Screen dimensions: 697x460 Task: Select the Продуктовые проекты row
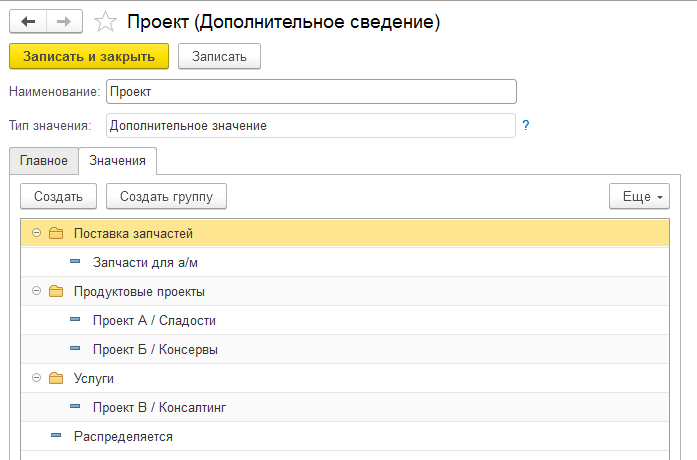[x=345, y=291]
